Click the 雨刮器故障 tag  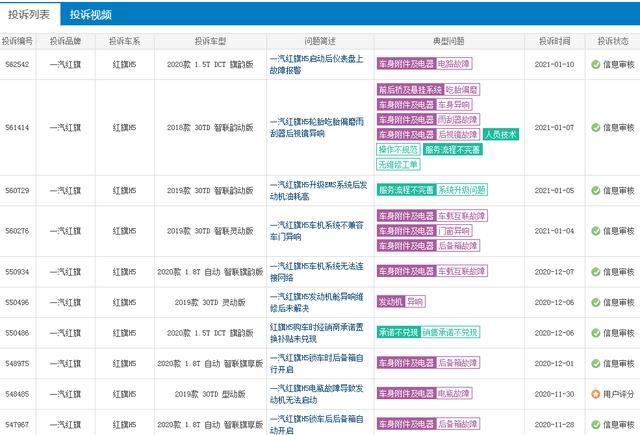click(458, 120)
